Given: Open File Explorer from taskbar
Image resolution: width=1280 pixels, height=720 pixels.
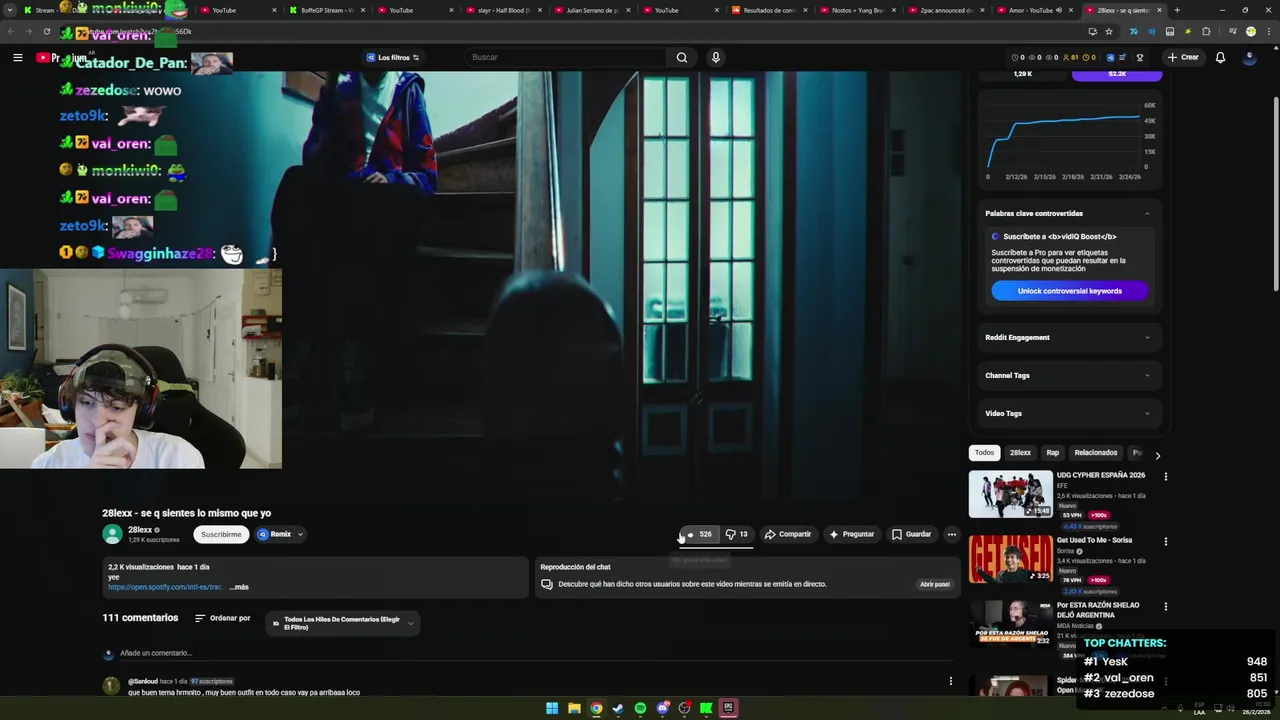Looking at the screenshot, I should click(574, 708).
